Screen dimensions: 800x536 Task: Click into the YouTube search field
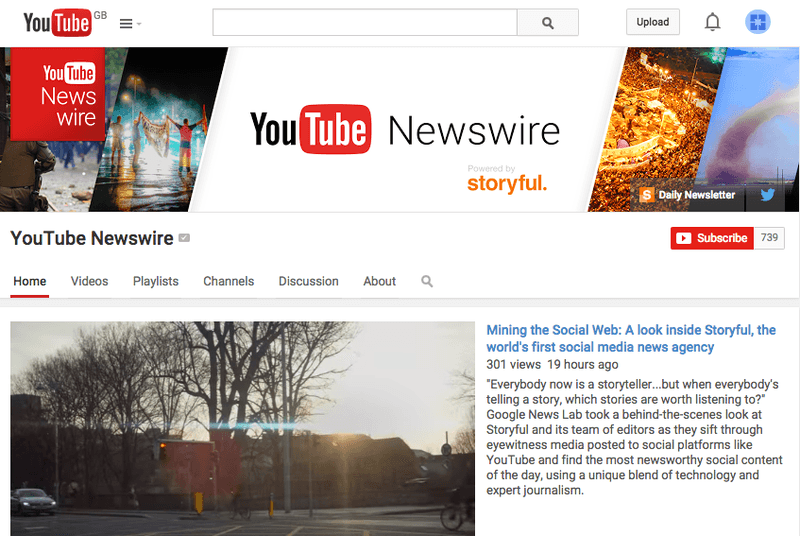[x=364, y=22]
